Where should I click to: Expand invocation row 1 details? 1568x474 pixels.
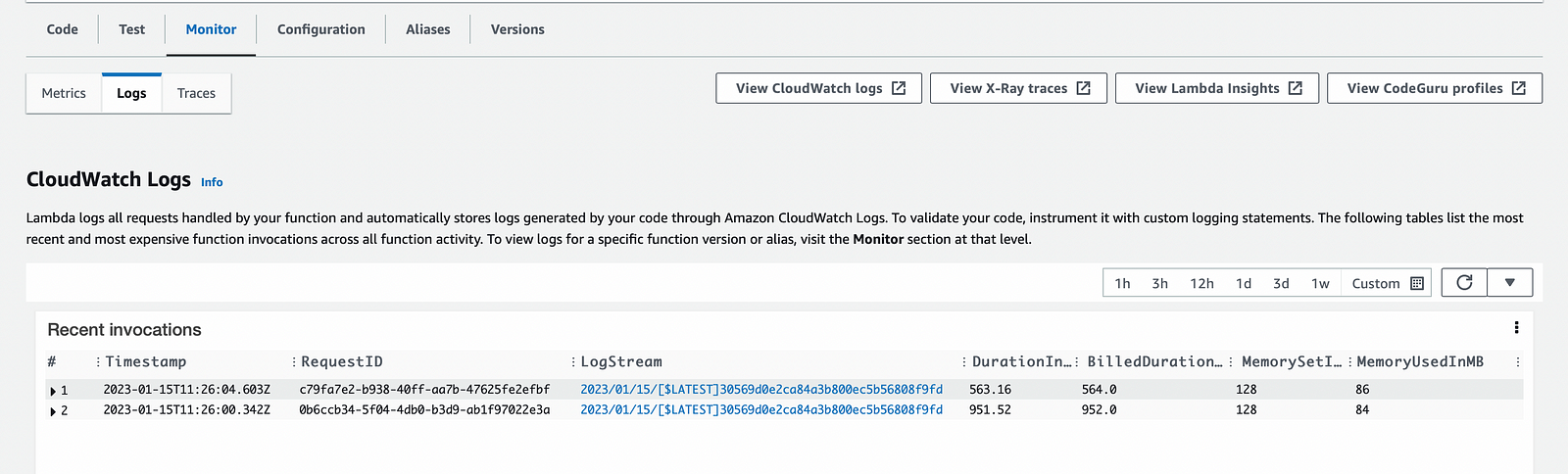[53, 391]
